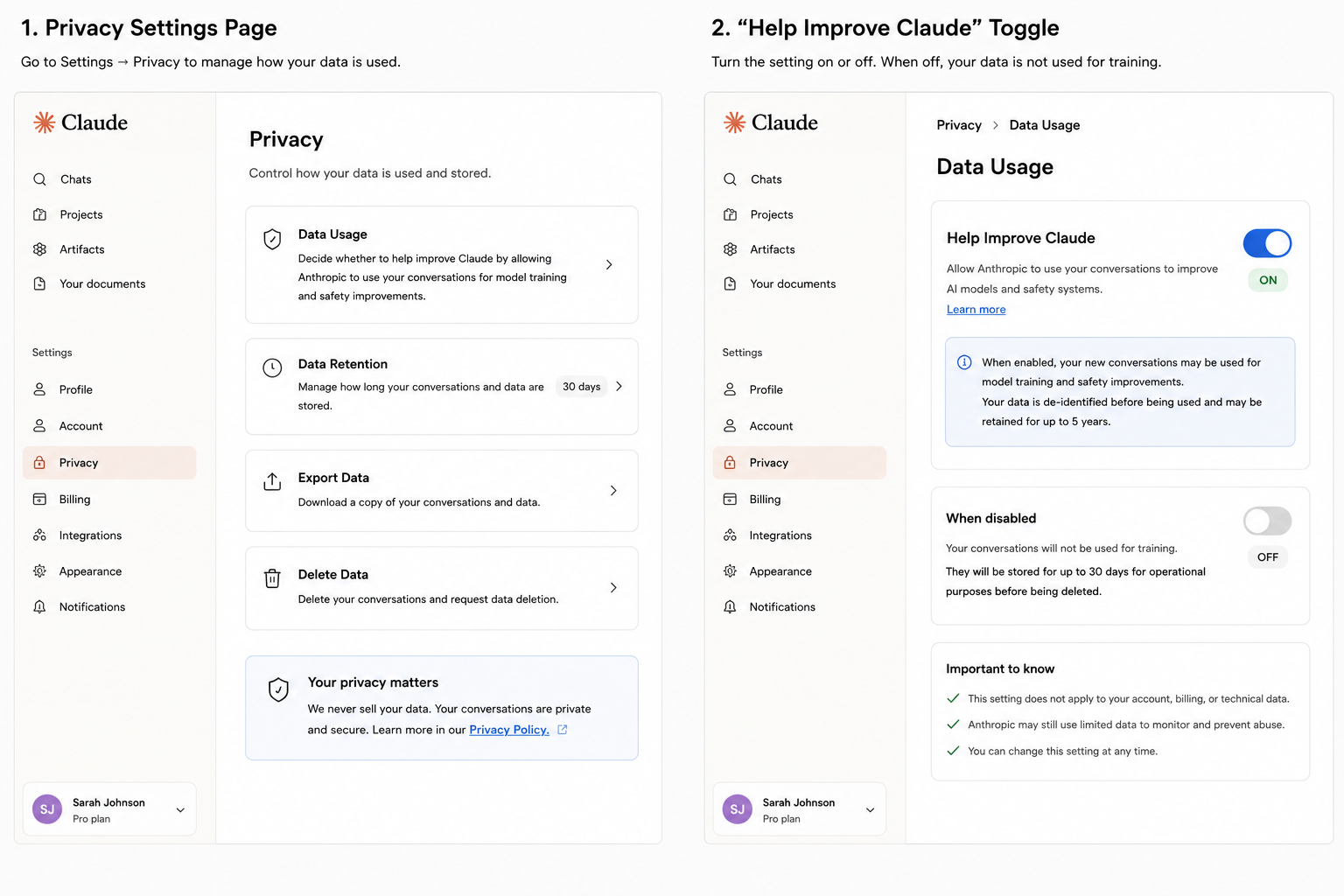The width and height of the screenshot is (1344, 896).
Task: Click the Data Usage breadcrumb item
Action: pyautogui.click(x=1045, y=125)
